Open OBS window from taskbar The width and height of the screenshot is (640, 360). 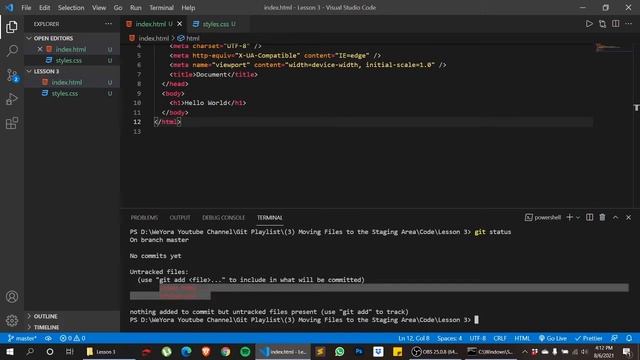click(435, 351)
